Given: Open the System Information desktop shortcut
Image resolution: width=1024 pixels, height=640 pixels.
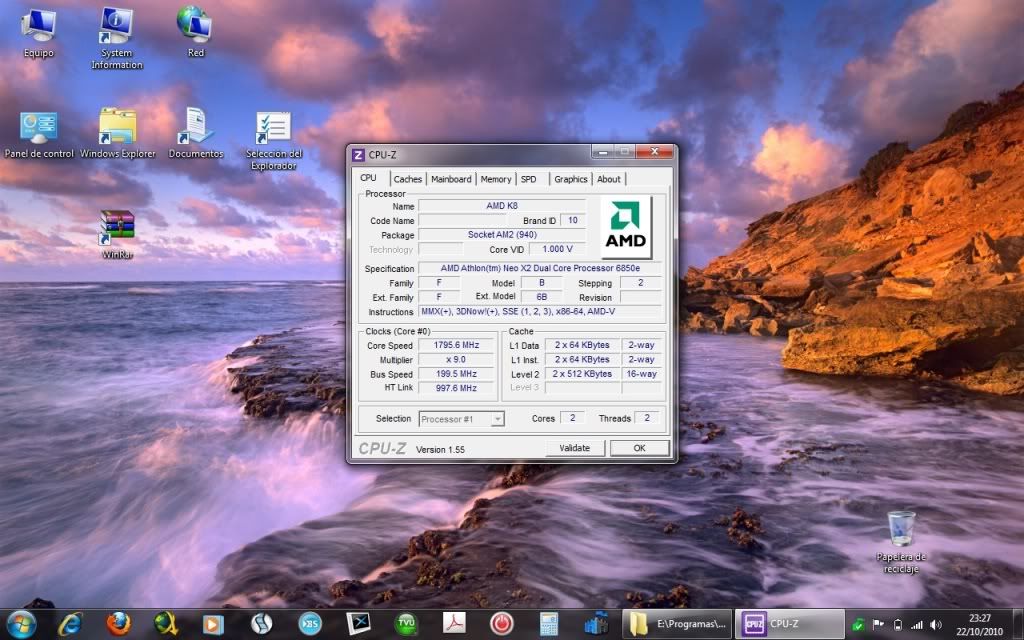Looking at the screenshot, I should pos(117,38).
